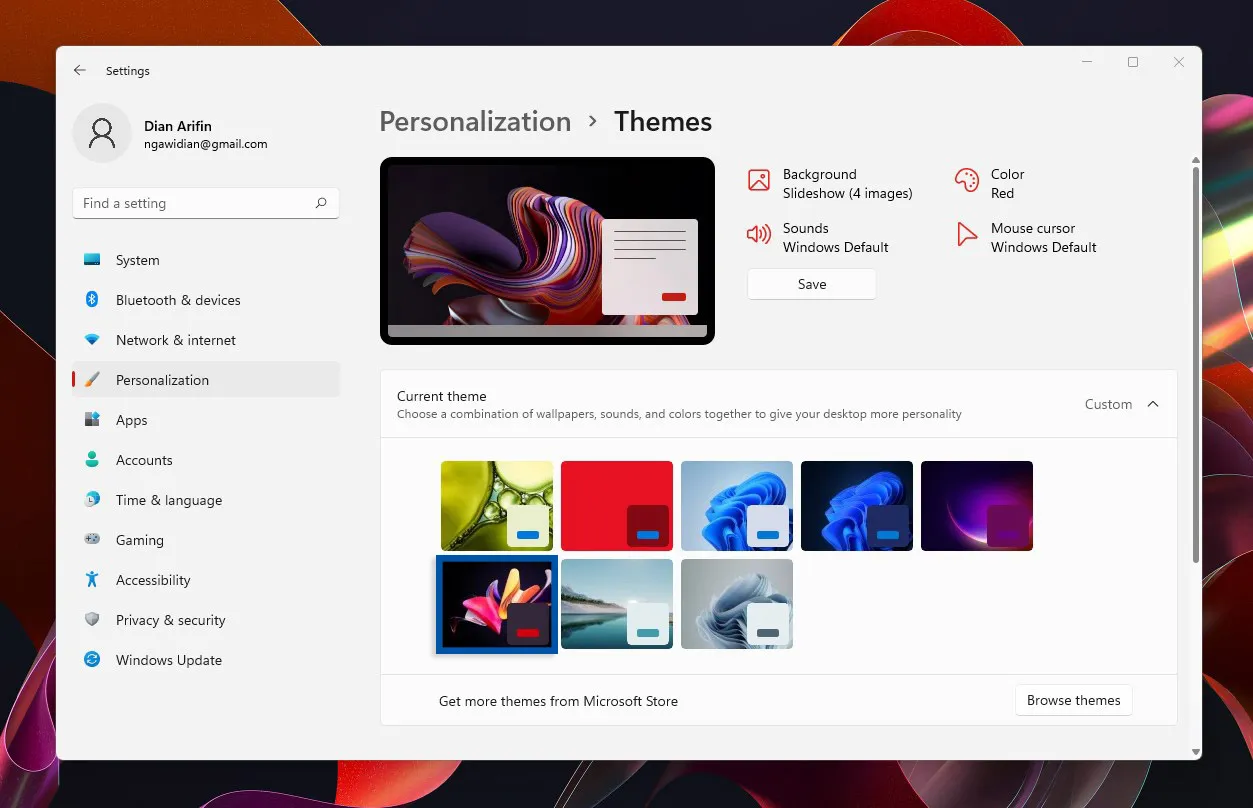Click the Personalization breadcrumb link
This screenshot has height=808, width=1253.
474,121
